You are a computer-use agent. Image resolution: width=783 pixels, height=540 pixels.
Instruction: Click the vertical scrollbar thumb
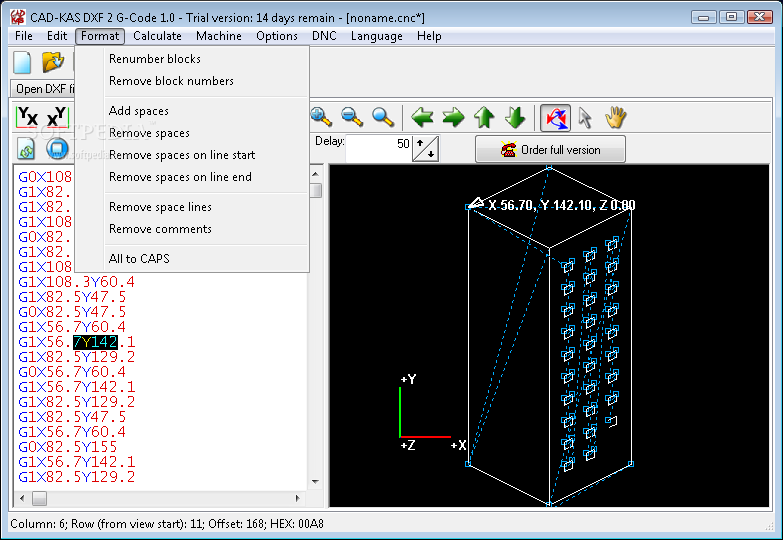tap(315, 191)
